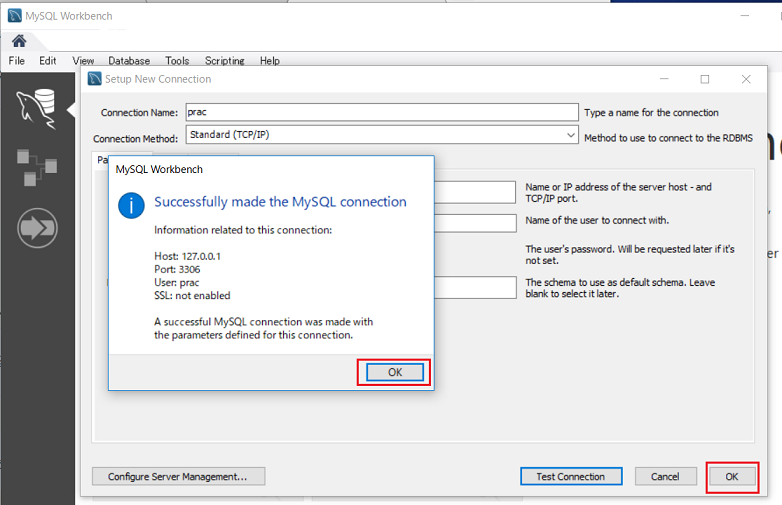
Task: Click 'Method to use to connect to the RDBMS' hint
Action: click(668, 138)
